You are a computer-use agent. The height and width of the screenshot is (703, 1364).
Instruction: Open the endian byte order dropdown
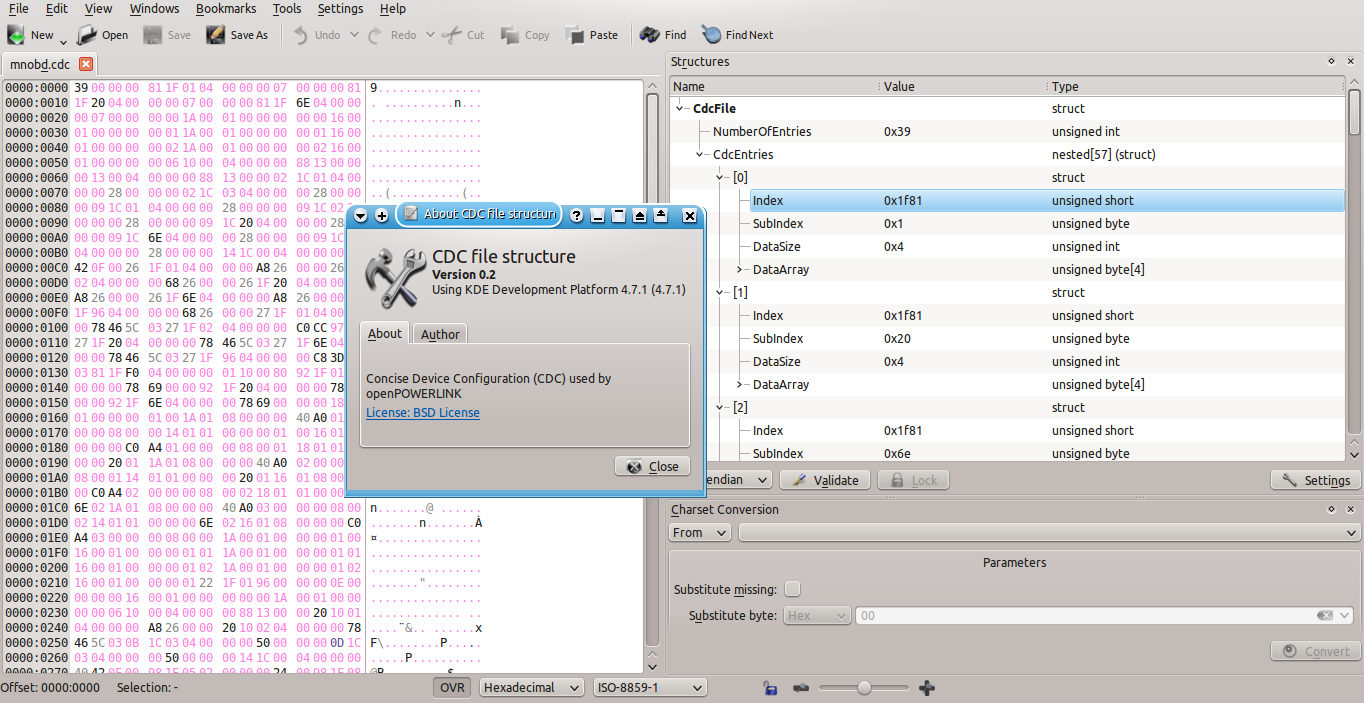(x=738, y=480)
